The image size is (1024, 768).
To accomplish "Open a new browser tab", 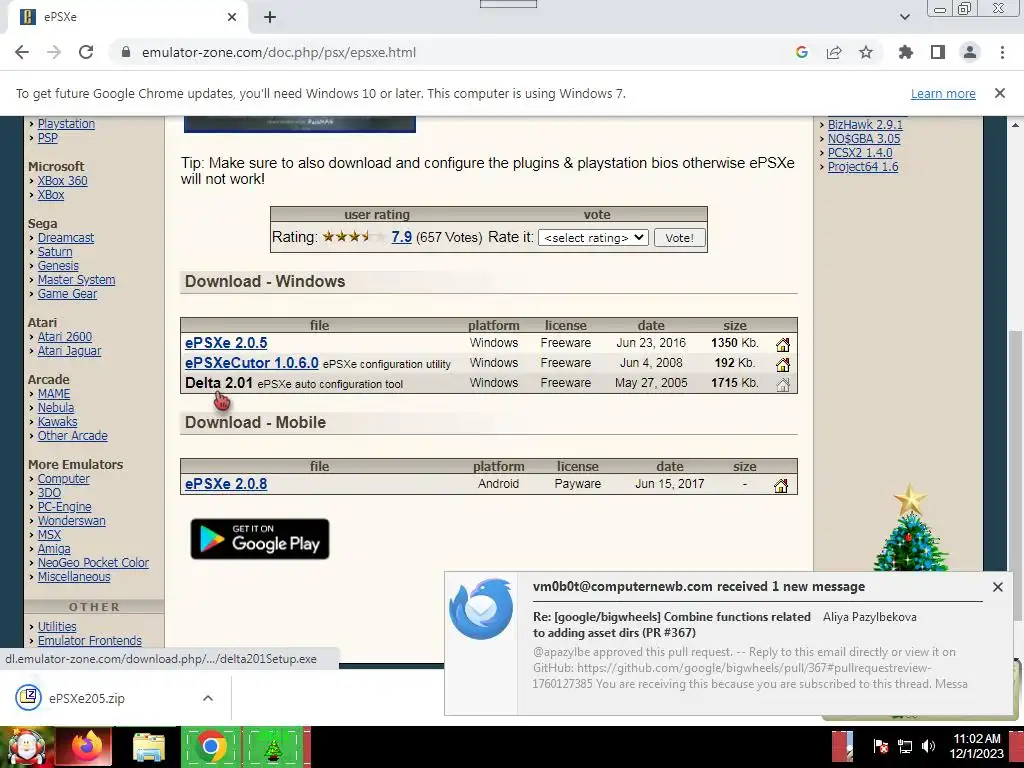I will coord(270,17).
